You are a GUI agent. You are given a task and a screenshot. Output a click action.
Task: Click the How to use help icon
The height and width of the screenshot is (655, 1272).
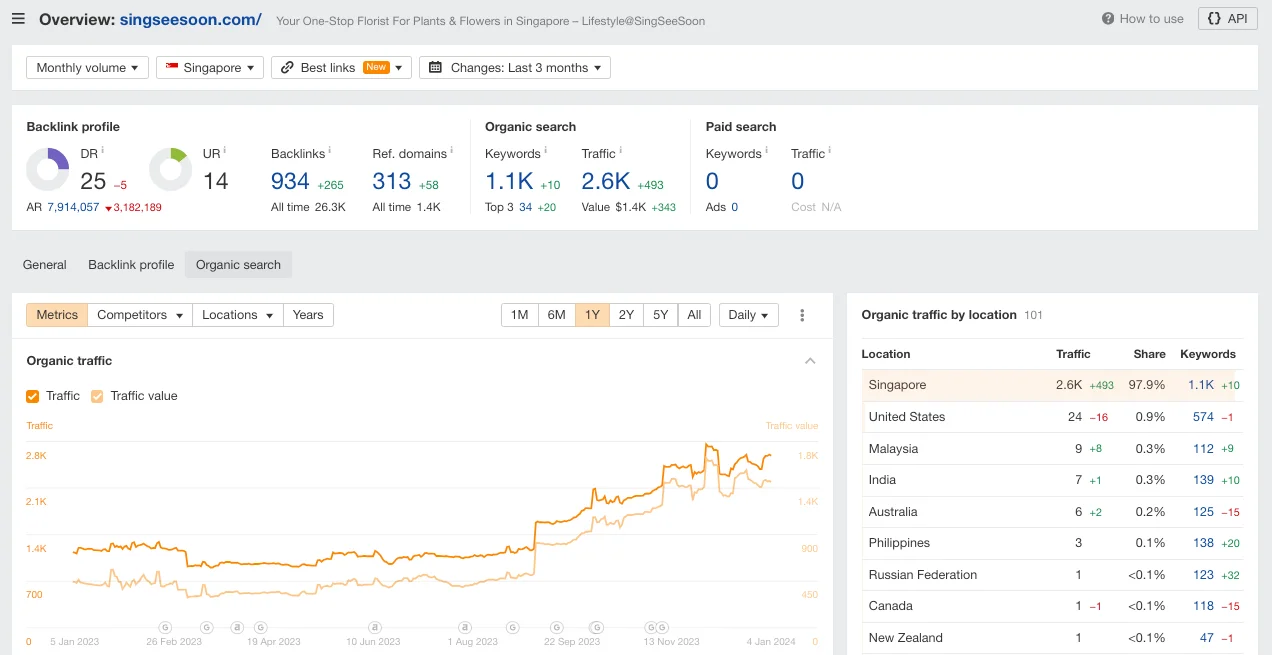point(1108,19)
